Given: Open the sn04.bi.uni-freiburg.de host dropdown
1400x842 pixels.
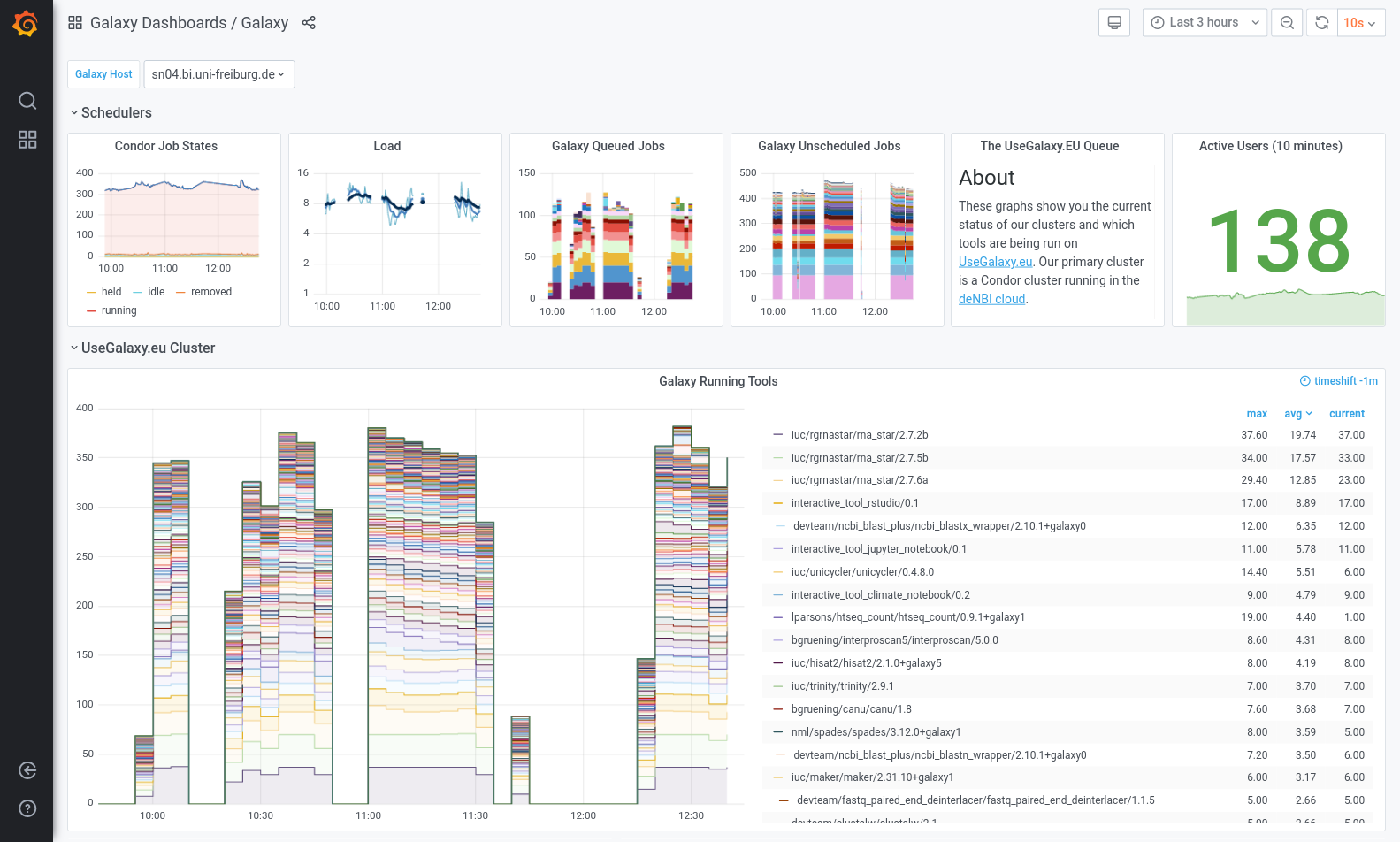Looking at the screenshot, I should [218, 74].
